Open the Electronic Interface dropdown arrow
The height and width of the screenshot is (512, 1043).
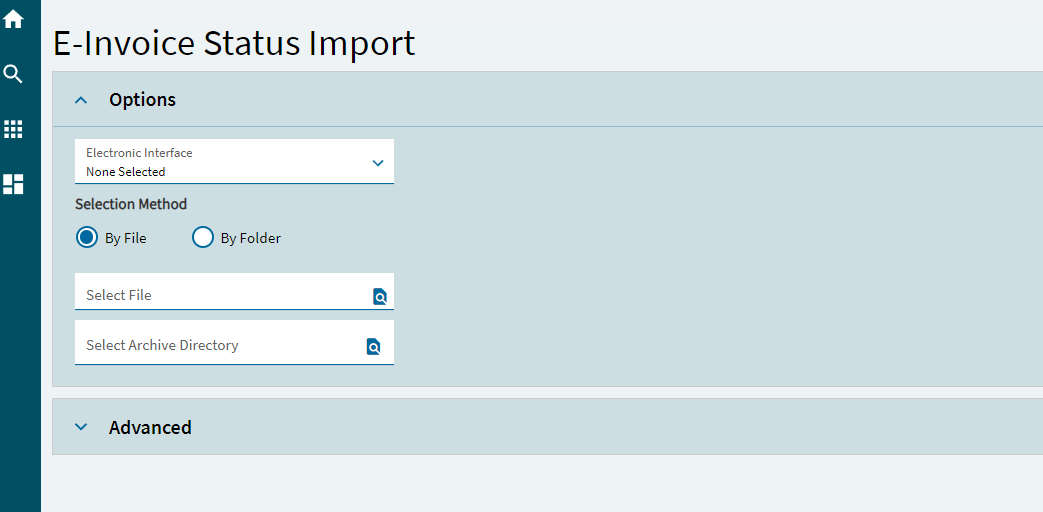click(378, 162)
